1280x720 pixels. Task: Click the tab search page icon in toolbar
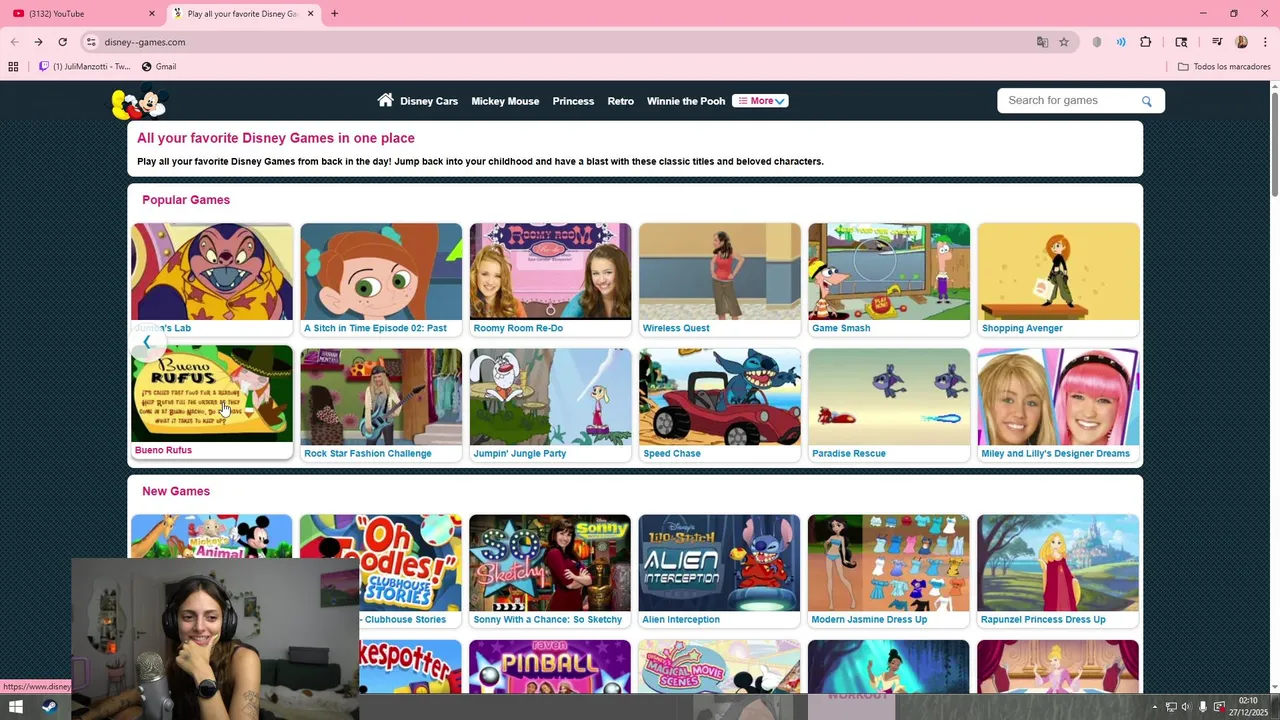[x=1181, y=42]
